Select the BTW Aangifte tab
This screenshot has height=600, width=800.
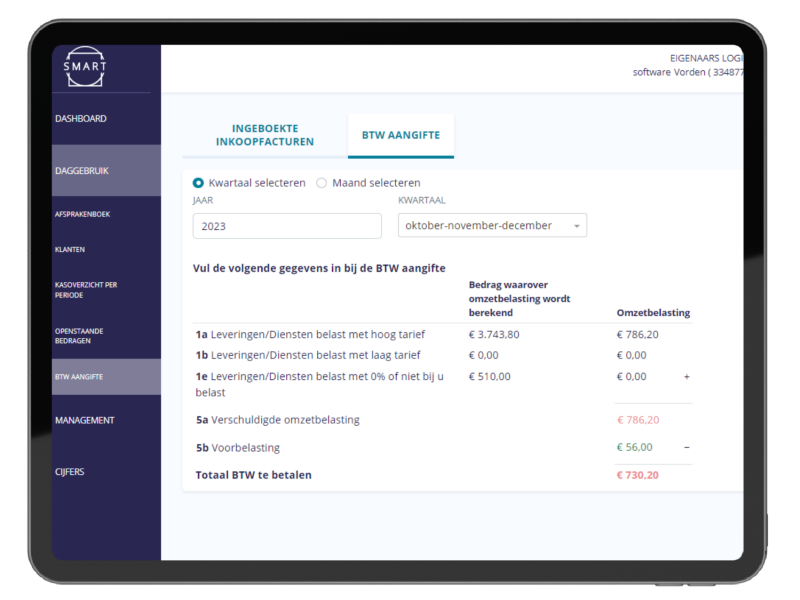[x=401, y=135]
